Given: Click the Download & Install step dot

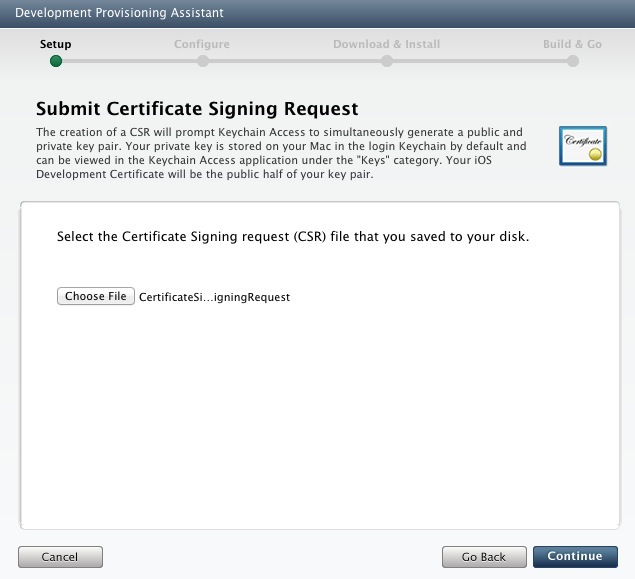Looking at the screenshot, I should pos(387,61).
